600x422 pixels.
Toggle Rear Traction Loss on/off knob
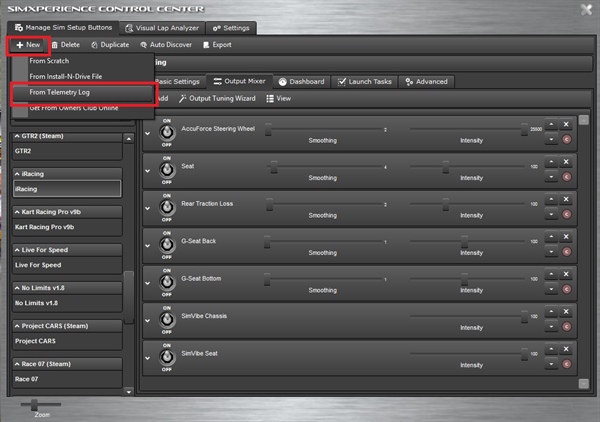pyautogui.click(x=167, y=207)
